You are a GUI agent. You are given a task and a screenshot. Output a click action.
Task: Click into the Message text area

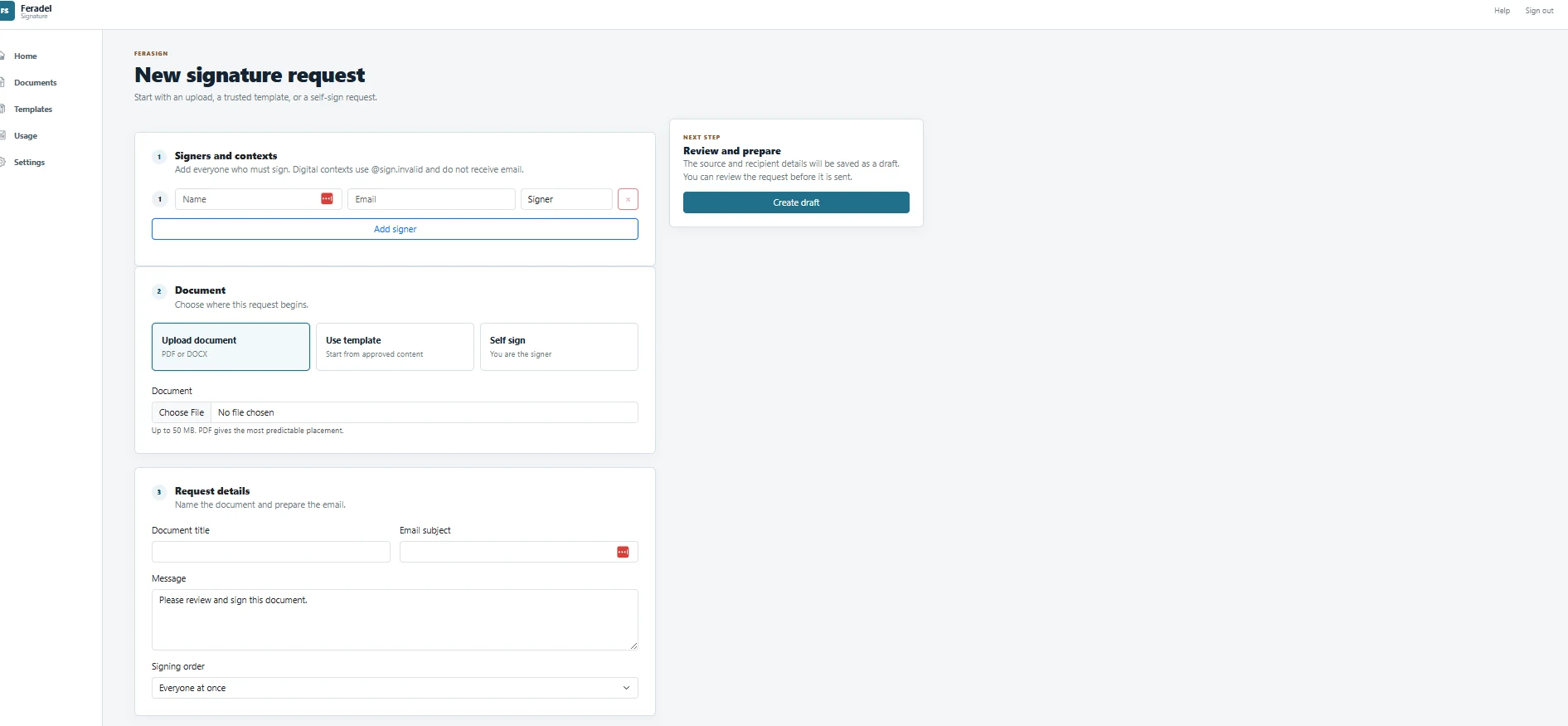(x=395, y=620)
